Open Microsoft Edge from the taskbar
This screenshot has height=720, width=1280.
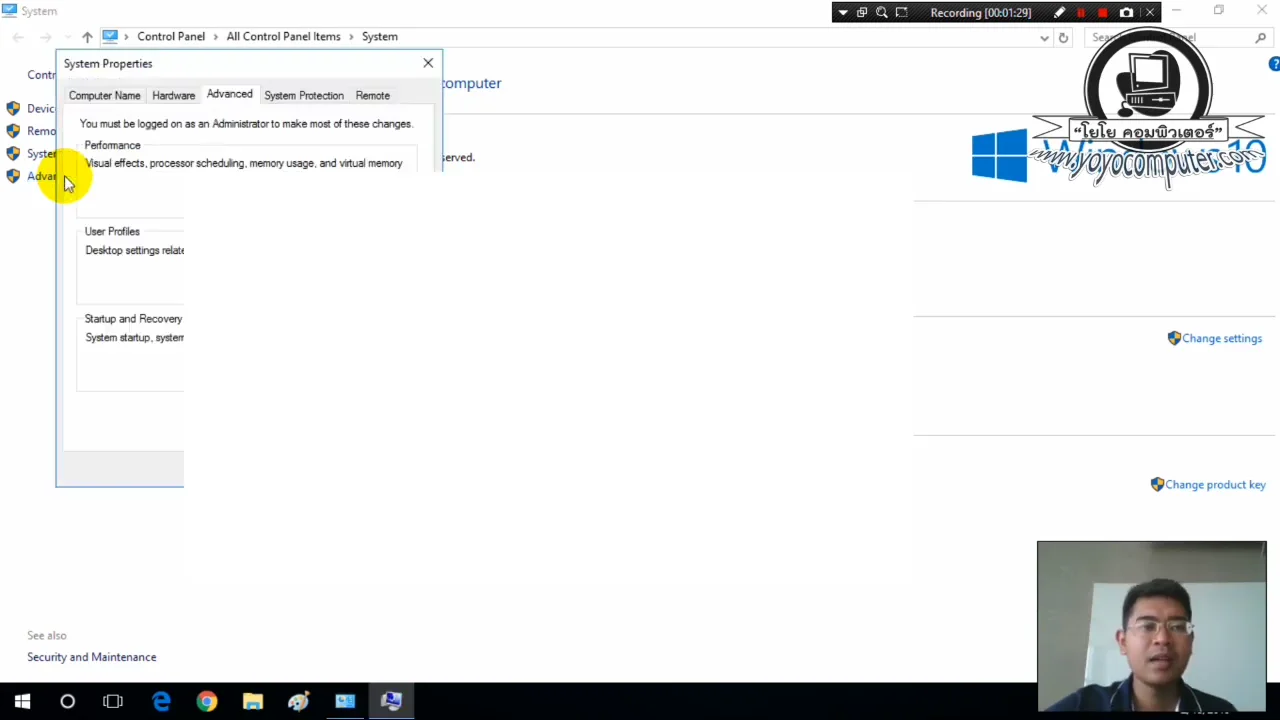click(x=161, y=701)
